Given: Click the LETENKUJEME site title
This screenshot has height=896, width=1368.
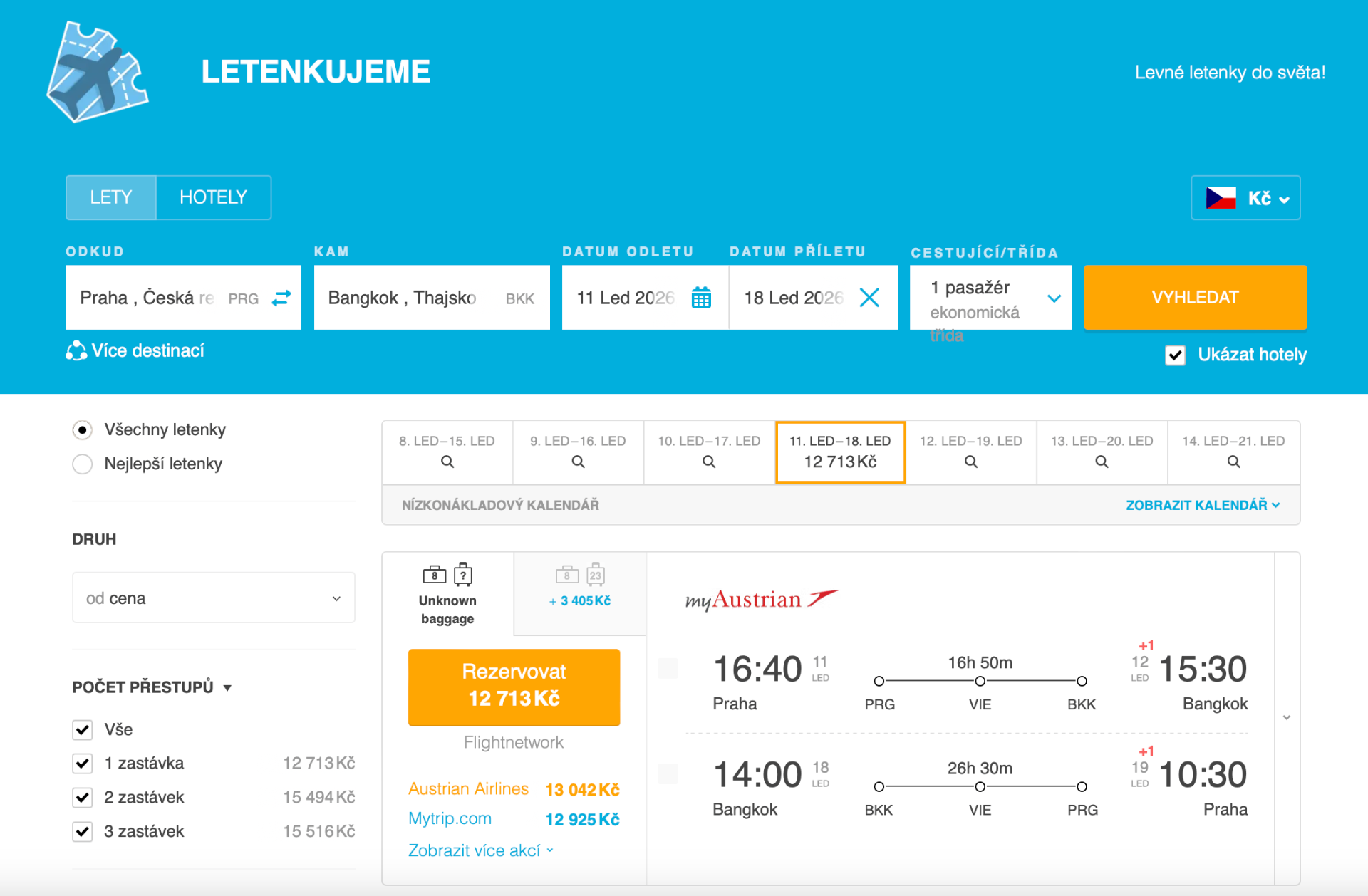Looking at the screenshot, I should pos(316,71).
